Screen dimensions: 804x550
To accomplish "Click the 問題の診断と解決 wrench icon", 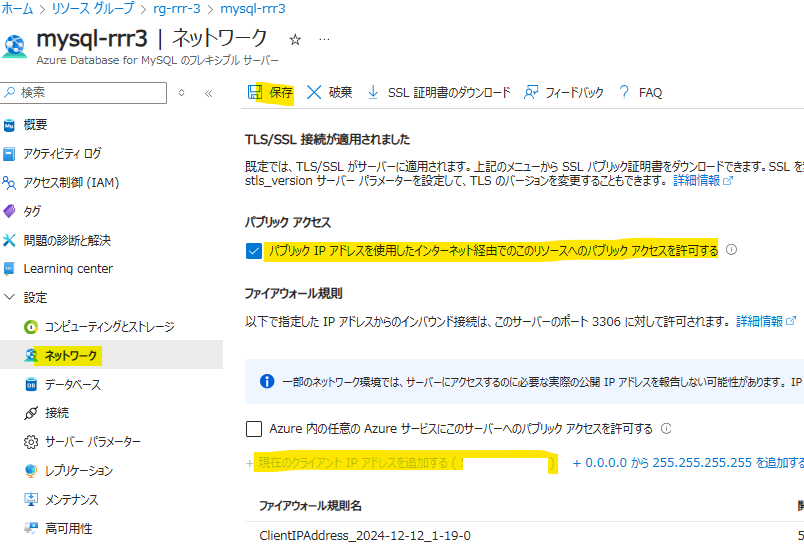I will pos(9,240).
